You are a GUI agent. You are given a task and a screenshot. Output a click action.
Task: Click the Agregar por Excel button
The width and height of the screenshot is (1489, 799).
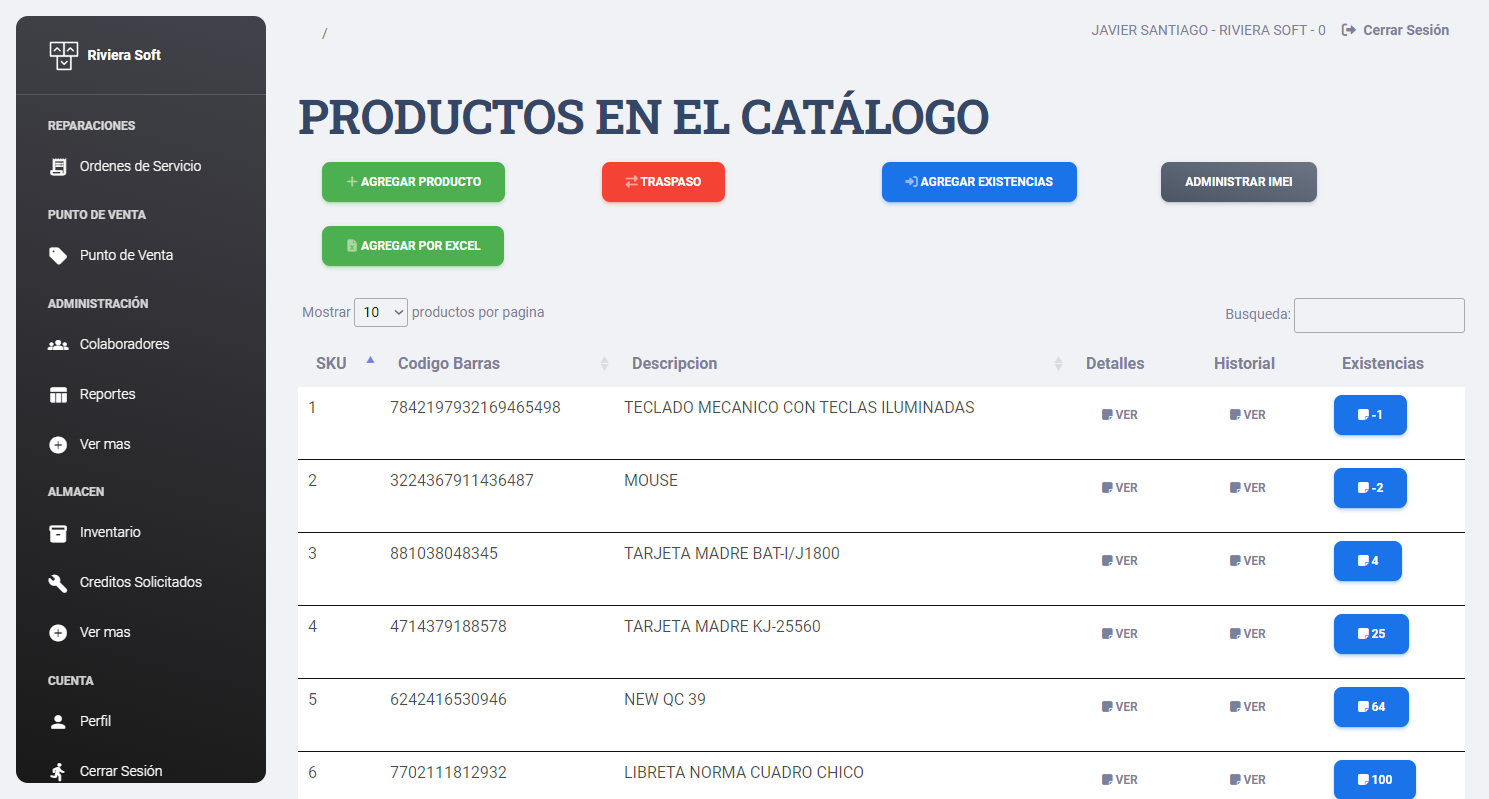413,246
